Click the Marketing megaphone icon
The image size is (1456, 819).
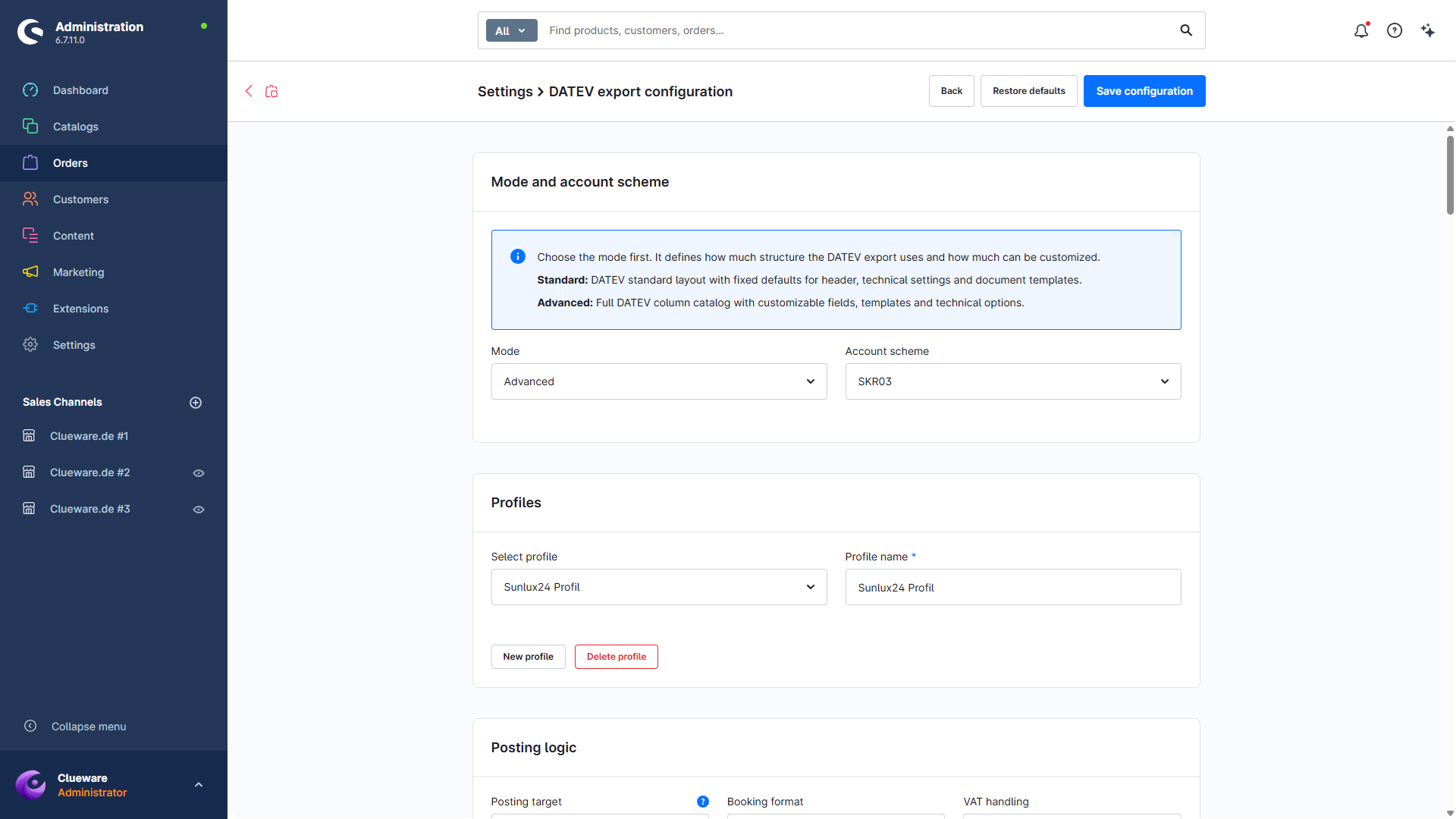coord(30,272)
